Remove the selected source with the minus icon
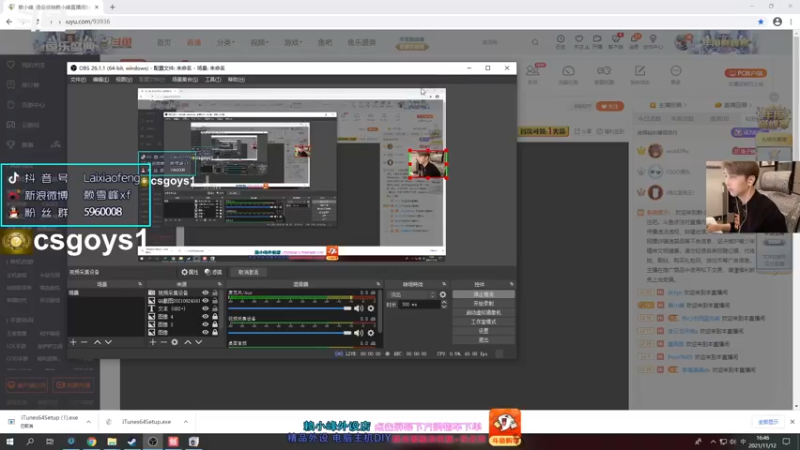Viewport: 800px width, 450px height. (x=163, y=342)
